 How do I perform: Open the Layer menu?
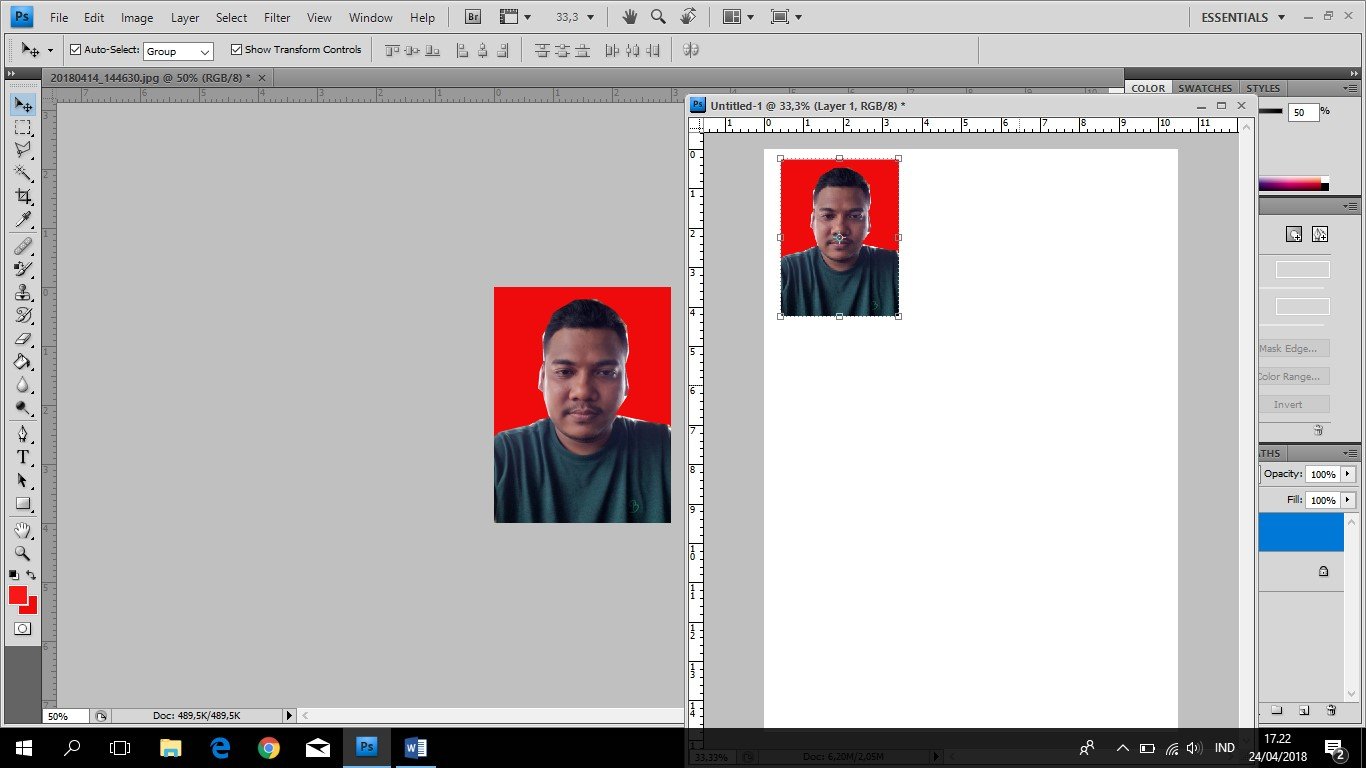point(185,18)
